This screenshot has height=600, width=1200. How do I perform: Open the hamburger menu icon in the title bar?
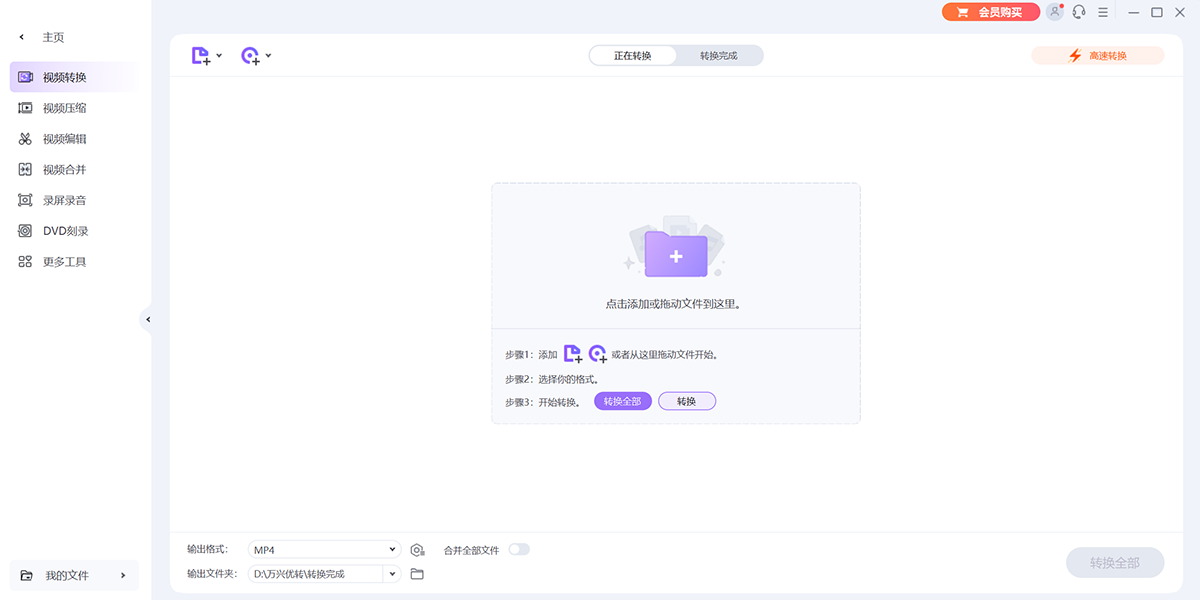pyautogui.click(x=1103, y=12)
